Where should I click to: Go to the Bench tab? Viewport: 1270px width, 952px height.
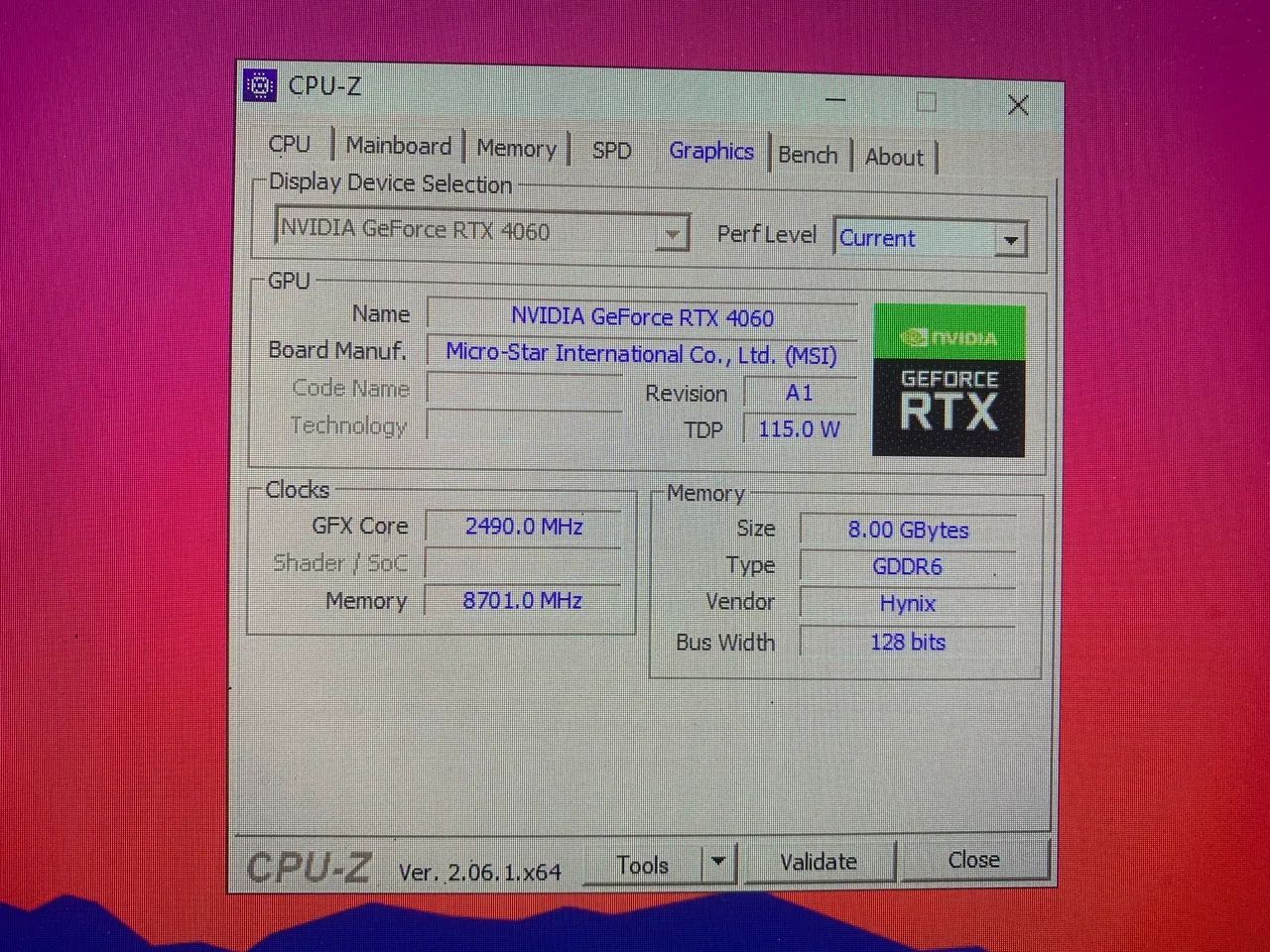[808, 155]
